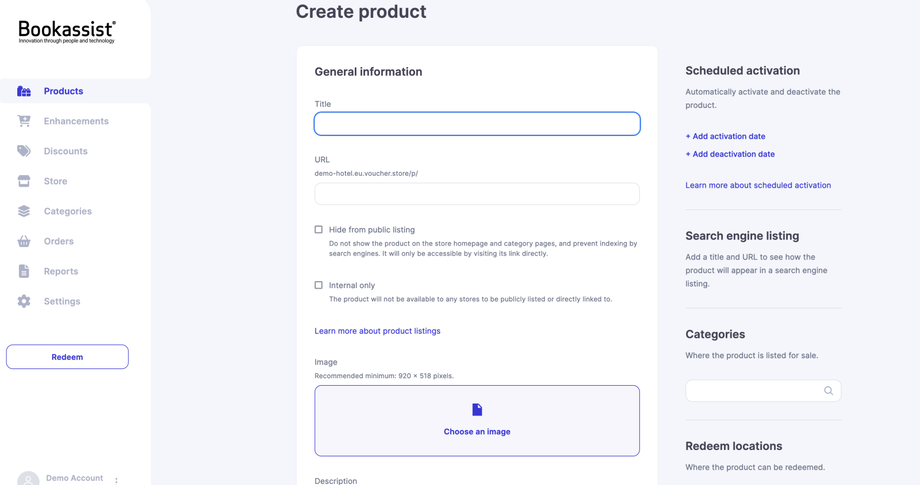The height and width of the screenshot is (485, 920).
Task: Open the Reports menu item
Action: pos(61,271)
